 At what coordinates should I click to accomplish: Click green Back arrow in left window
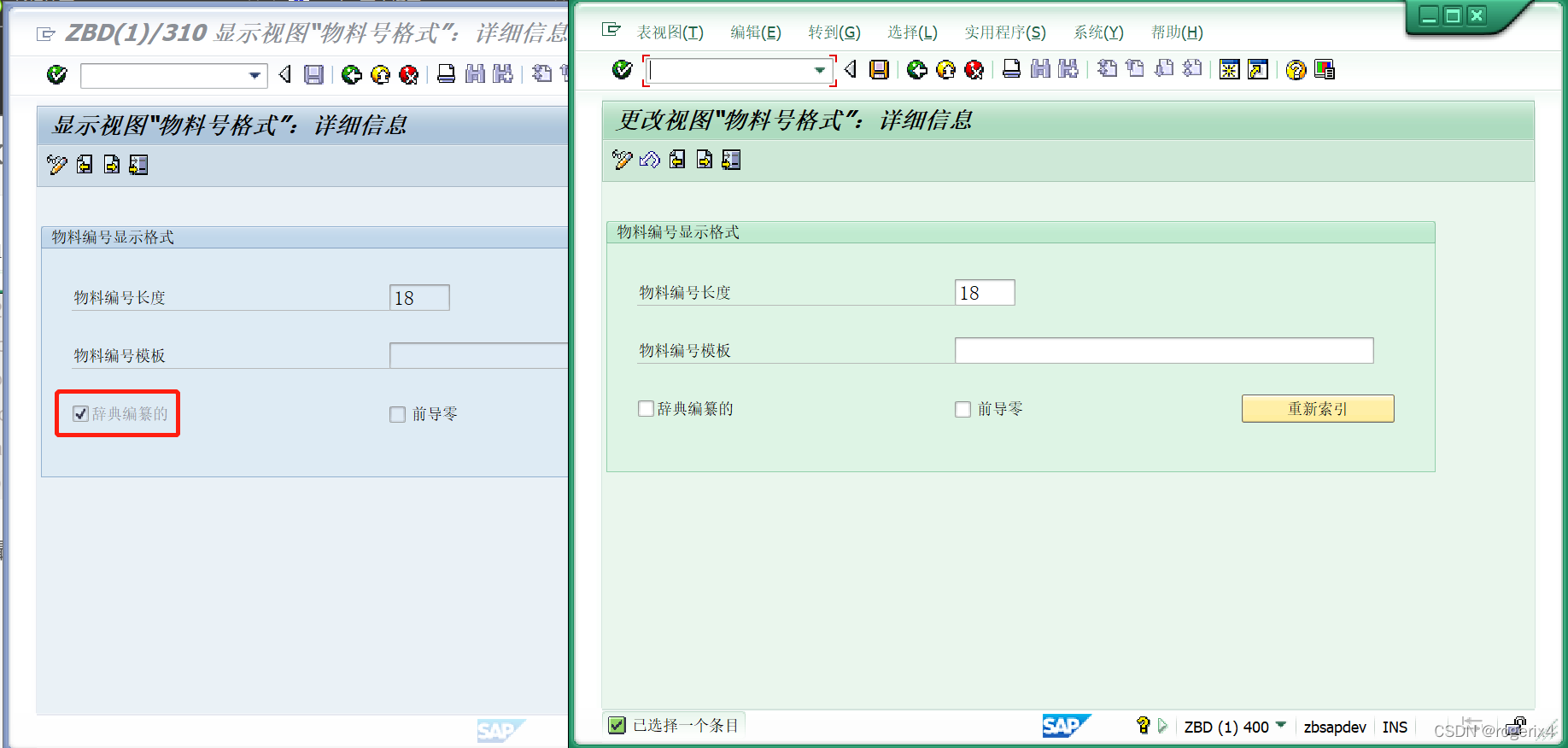point(352,75)
